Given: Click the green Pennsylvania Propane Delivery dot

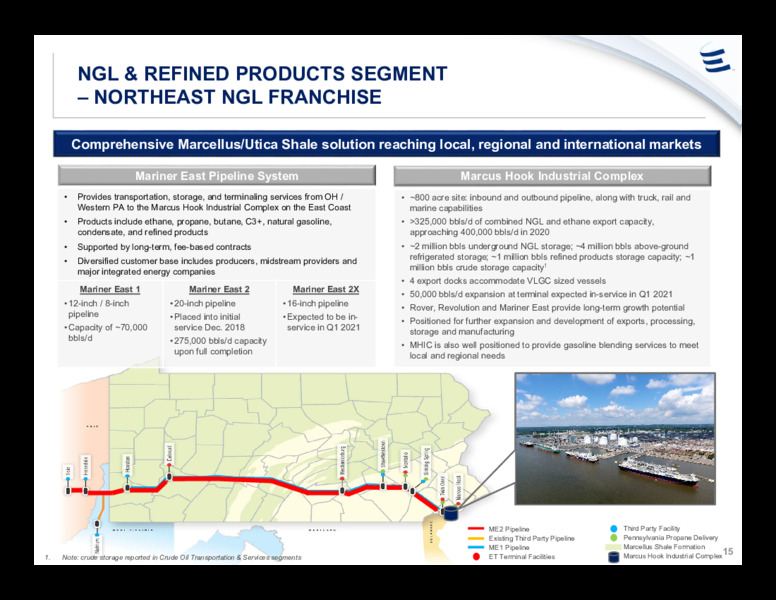Looking at the screenshot, I should (613, 538).
